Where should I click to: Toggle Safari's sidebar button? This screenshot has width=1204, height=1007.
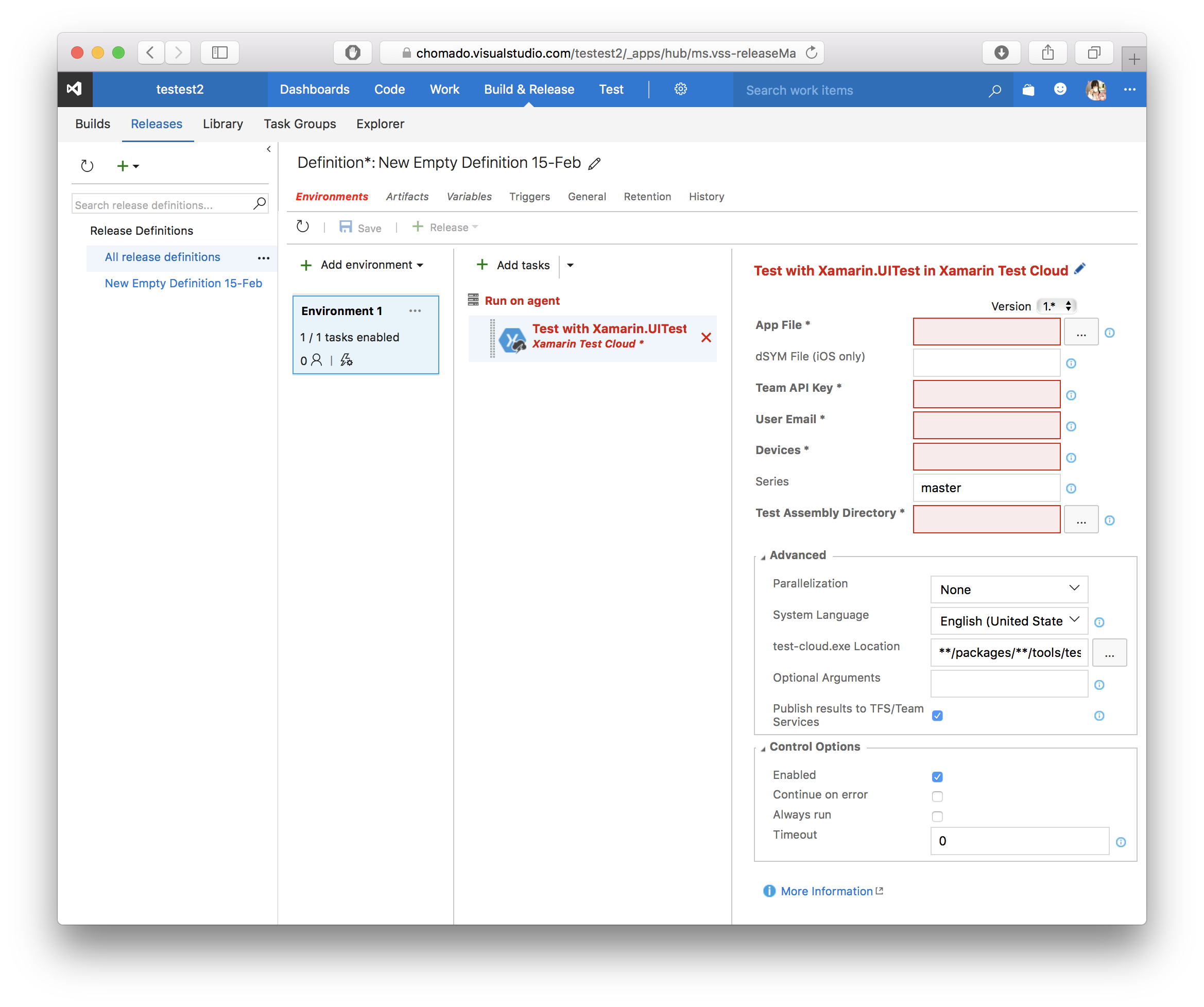[219, 53]
